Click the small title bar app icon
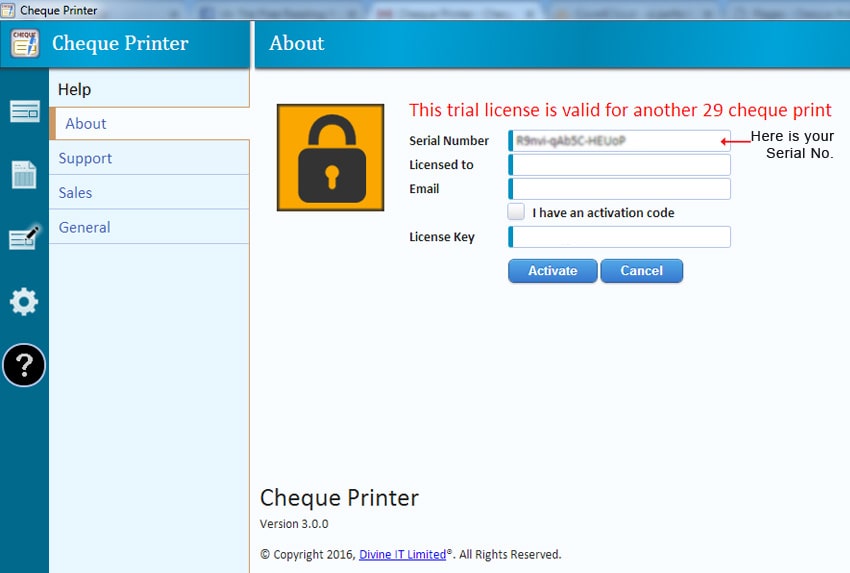Image resolution: width=850 pixels, height=573 pixels. coord(9,10)
